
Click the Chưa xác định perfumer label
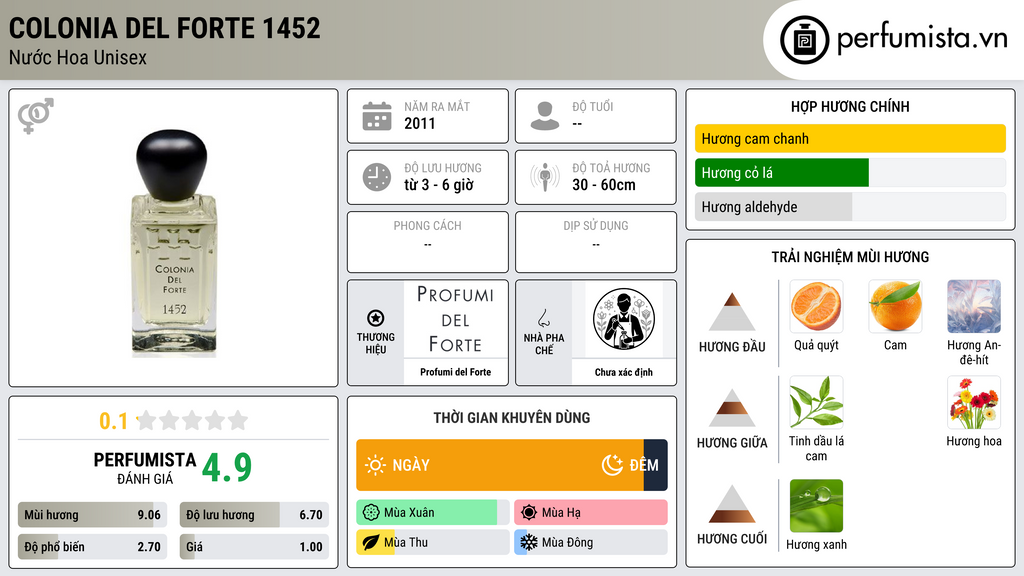(x=624, y=372)
